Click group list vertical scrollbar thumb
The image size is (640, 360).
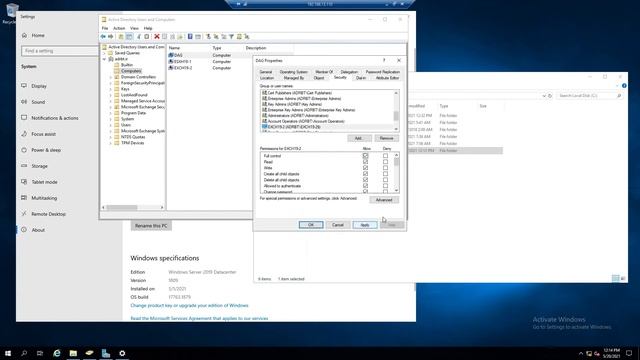coord(396,116)
